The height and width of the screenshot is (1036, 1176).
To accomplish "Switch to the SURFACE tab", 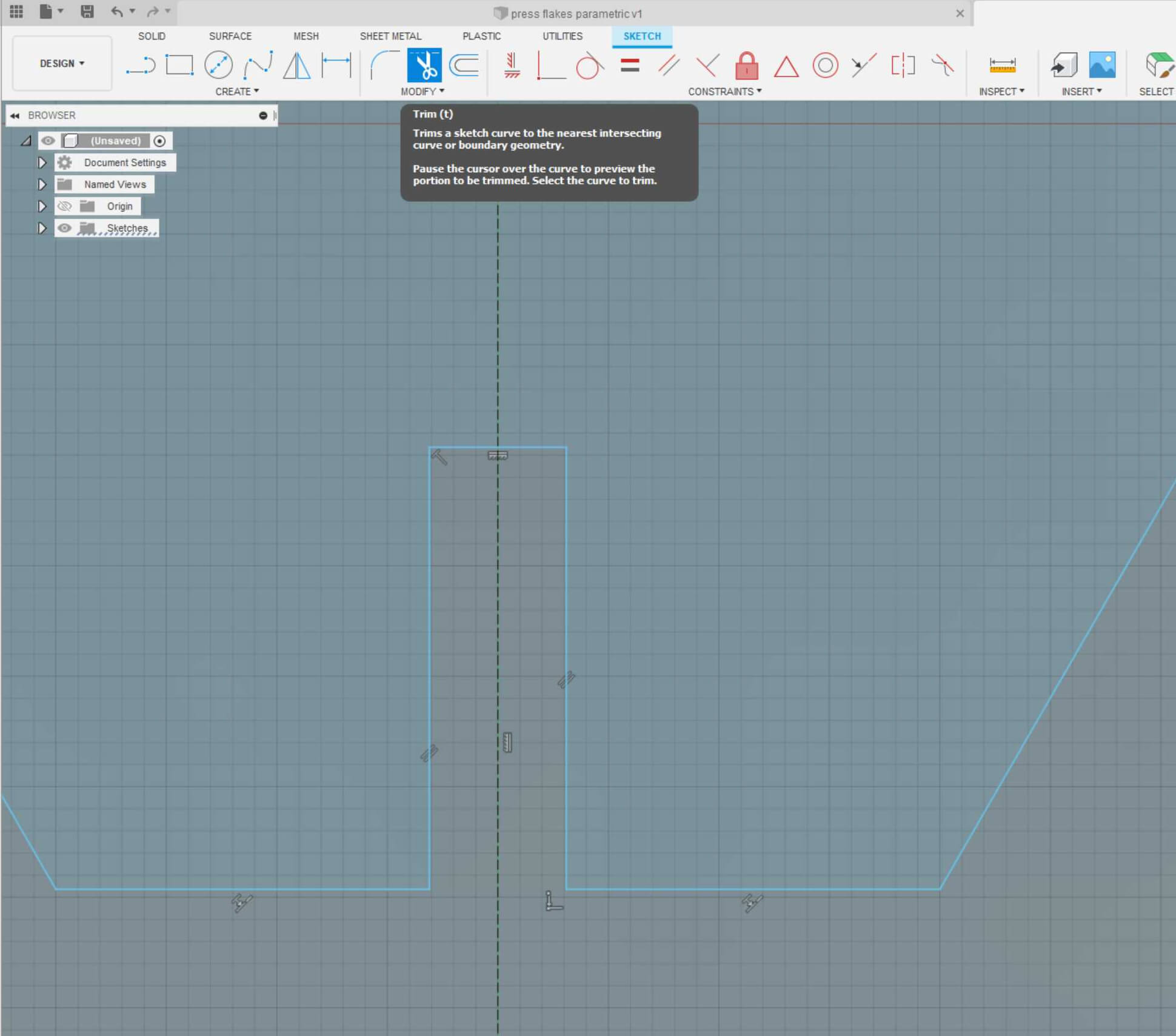I will (230, 36).
